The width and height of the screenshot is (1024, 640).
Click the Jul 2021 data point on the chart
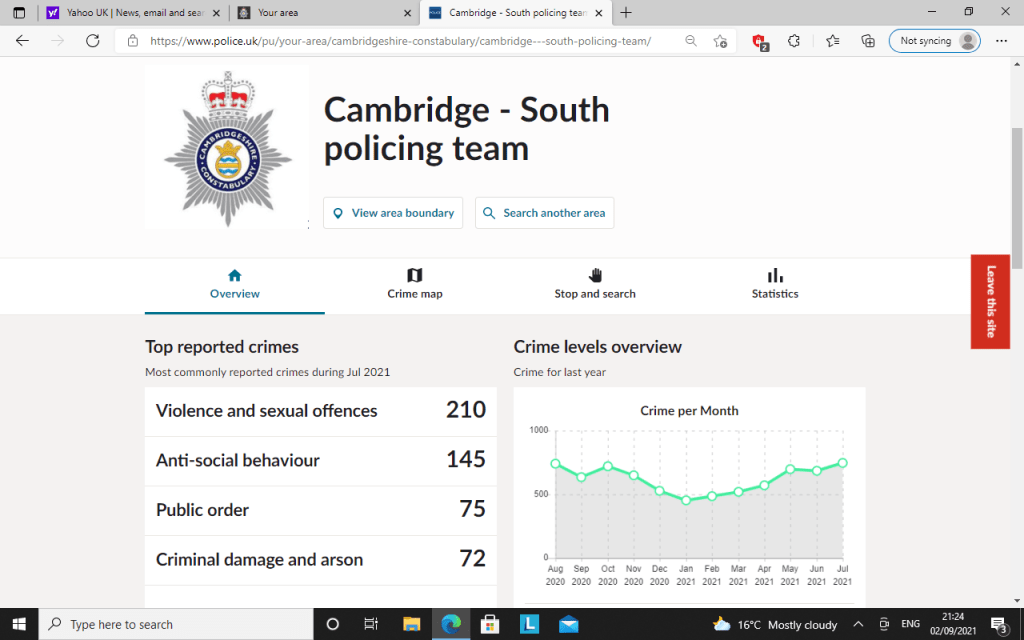[x=842, y=463]
